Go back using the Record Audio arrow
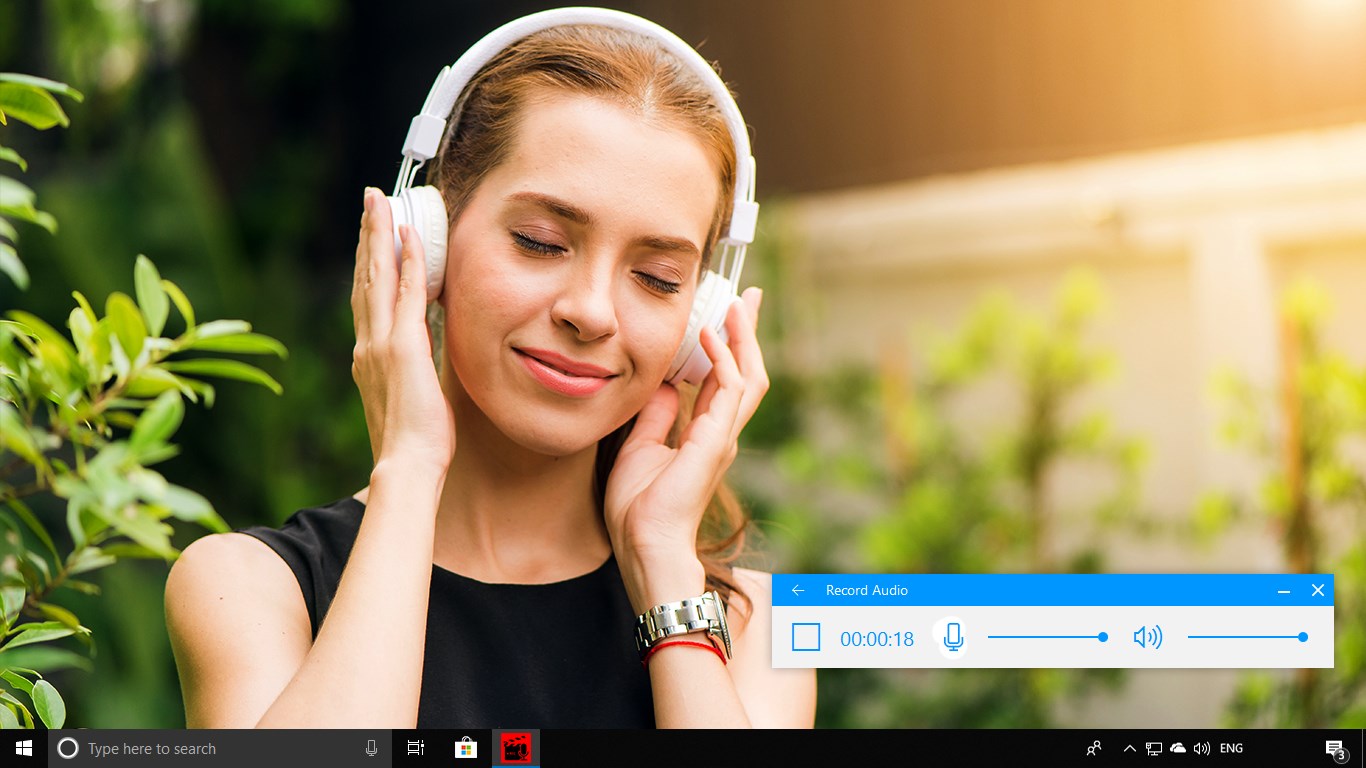The width and height of the screenshot is (1366, 768). coord(797,590)
